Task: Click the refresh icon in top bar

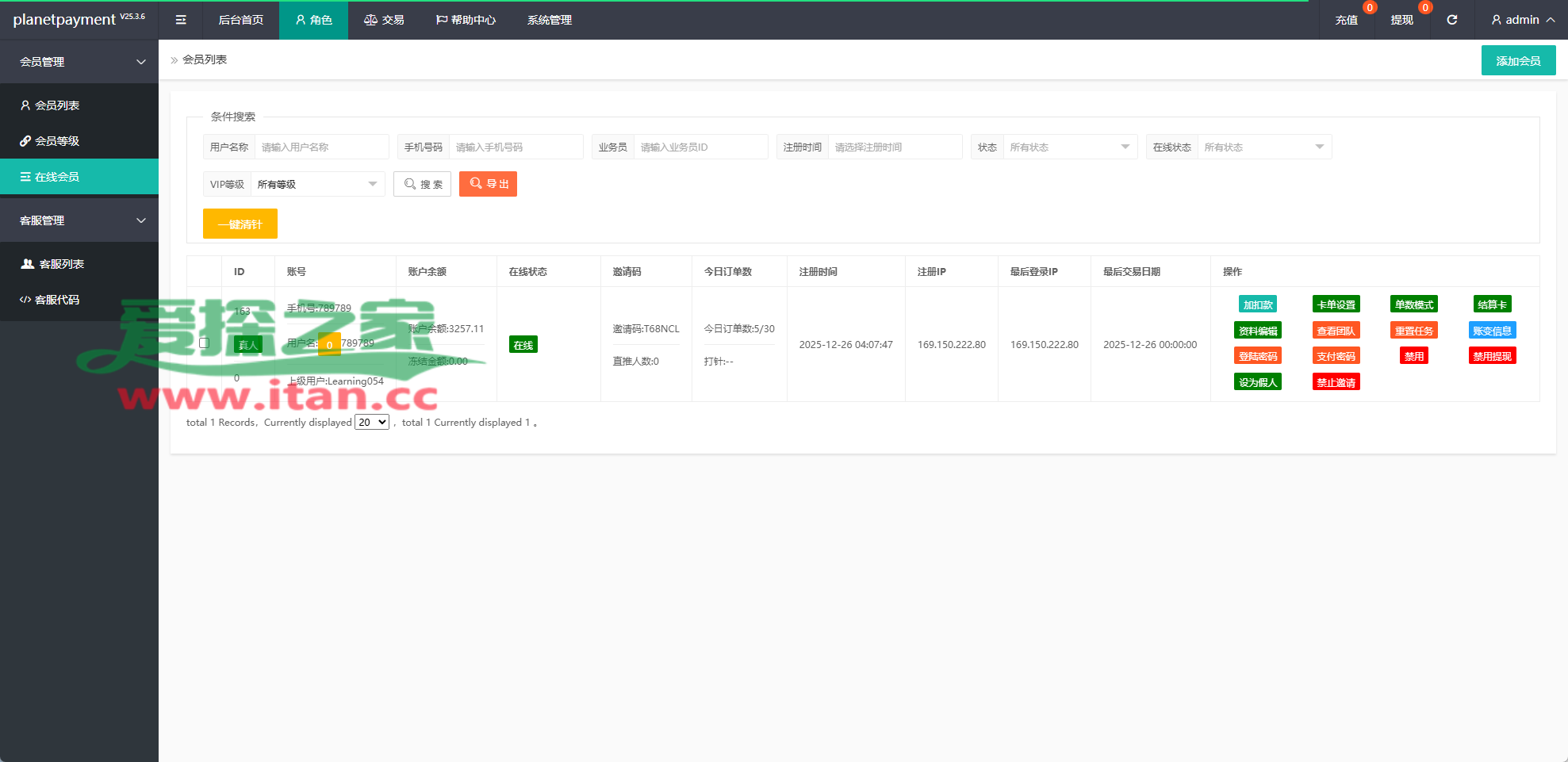Action: click(x=1451, y=20)
